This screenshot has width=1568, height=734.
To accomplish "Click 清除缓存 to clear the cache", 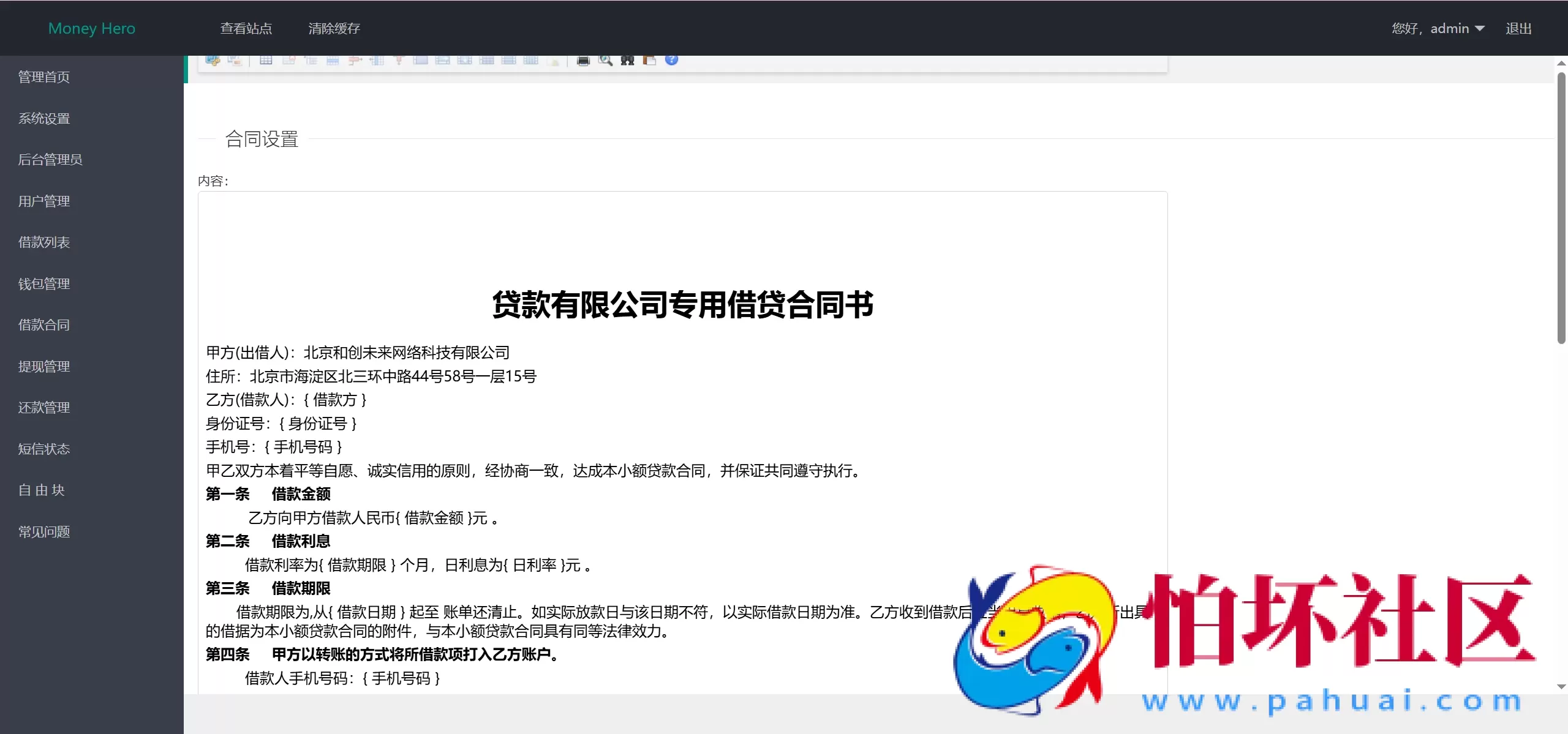I will click(x=334, y=28).
